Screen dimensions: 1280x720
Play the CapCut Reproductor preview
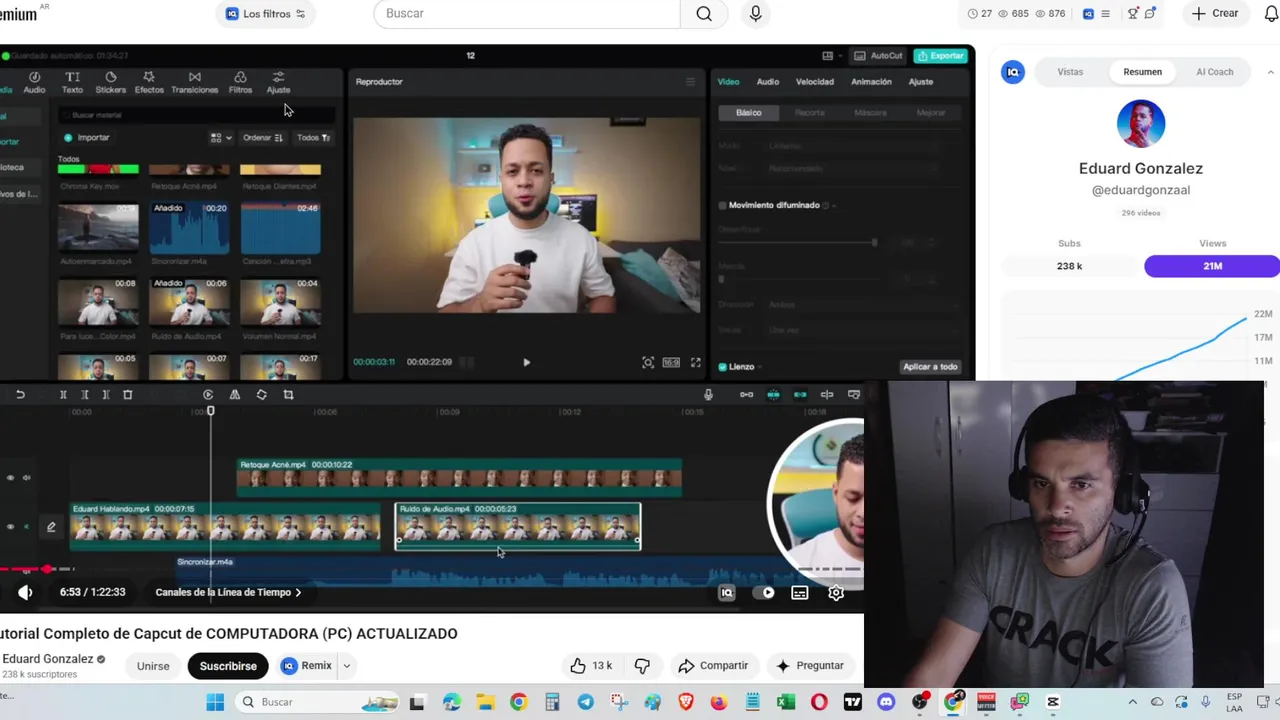coord(526,362)
